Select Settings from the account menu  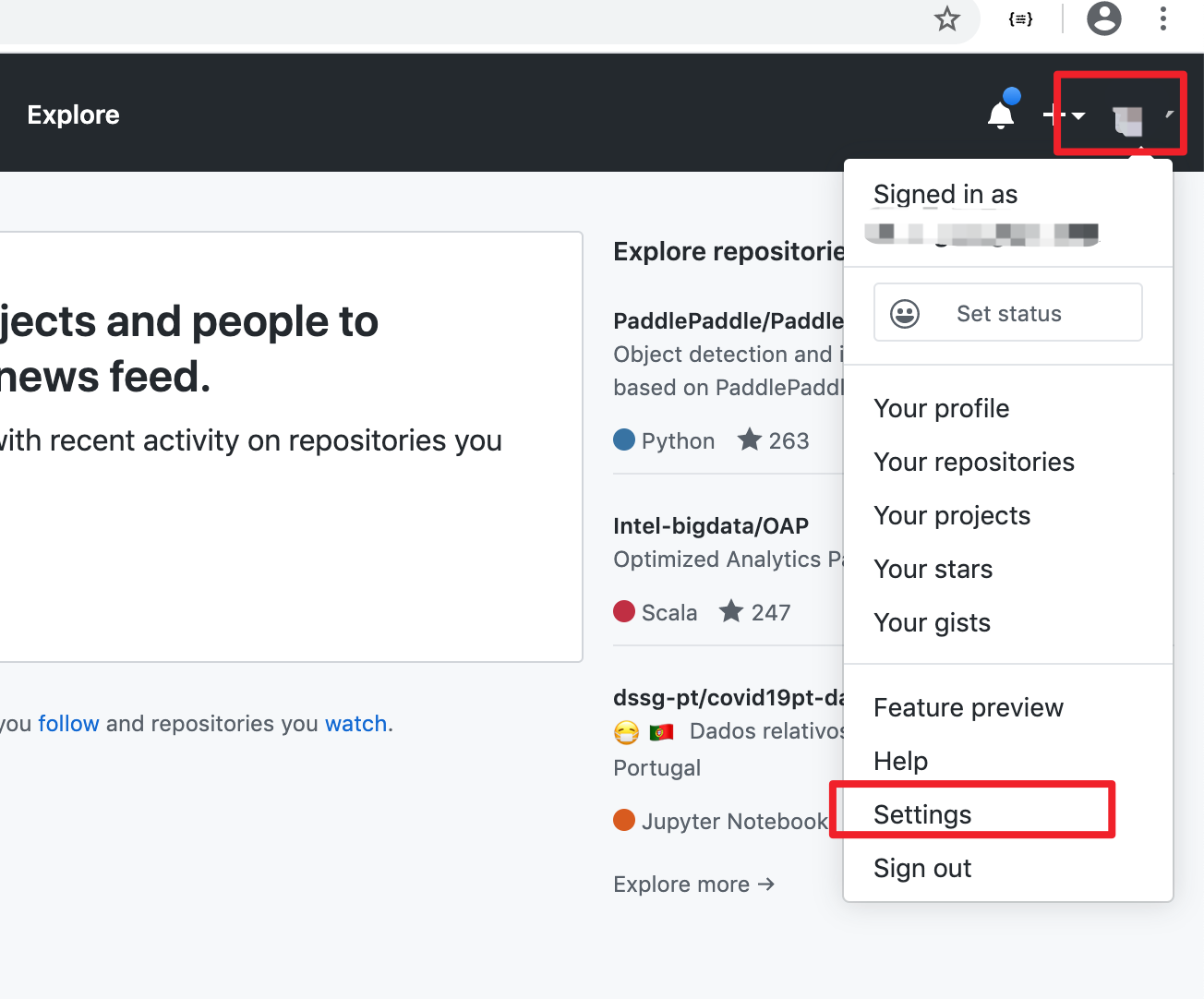click(921, 814)
